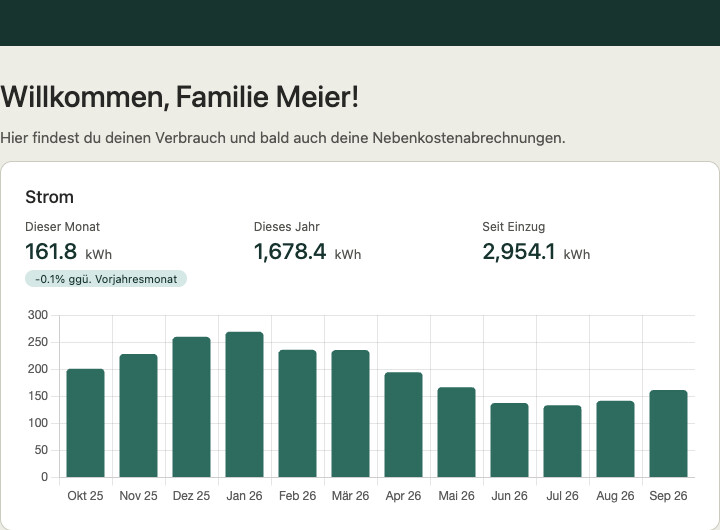
Task: Click the 'Sep 26' x-axis label
Action: coord(669,496)
